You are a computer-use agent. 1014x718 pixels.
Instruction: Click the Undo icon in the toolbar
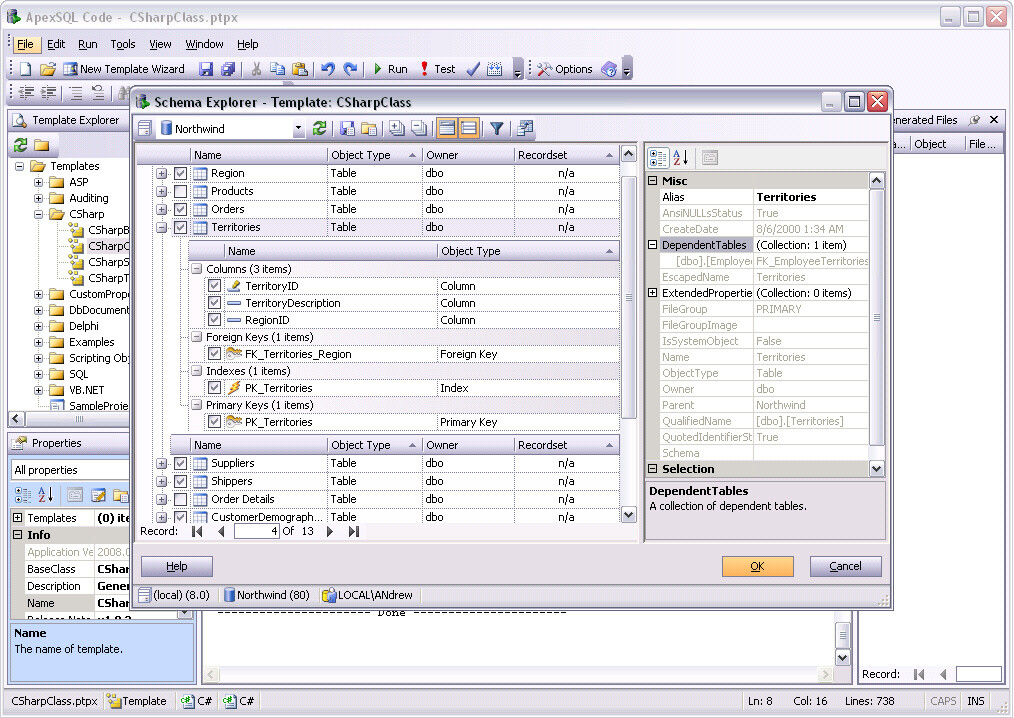tap(329, 69)
